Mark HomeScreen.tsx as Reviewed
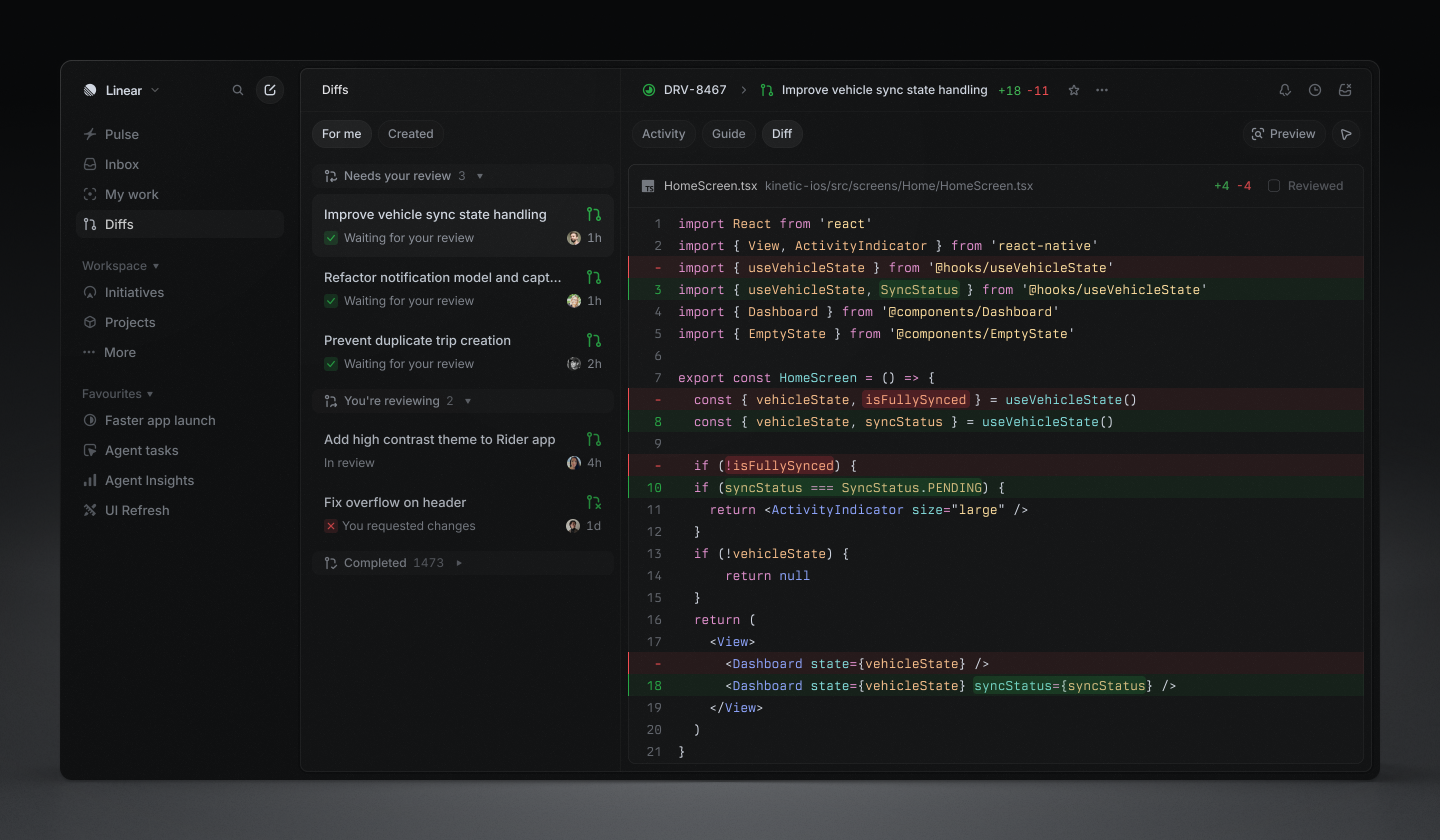The image size is (1440, 840). click(x=1273, y=185)
